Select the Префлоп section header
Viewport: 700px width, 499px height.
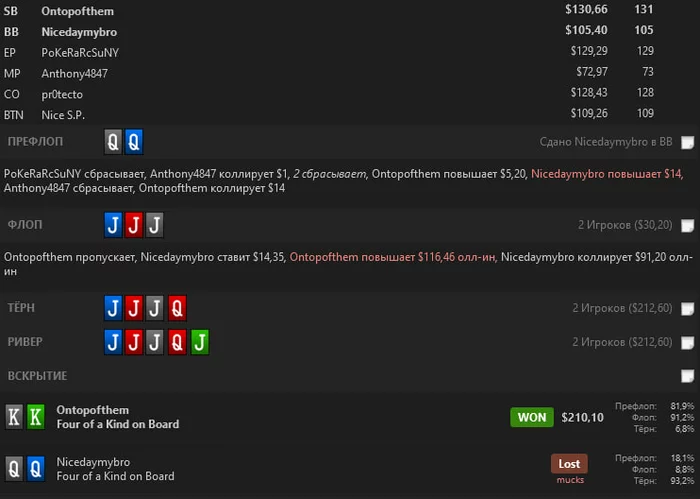click(x=35, y=141)
